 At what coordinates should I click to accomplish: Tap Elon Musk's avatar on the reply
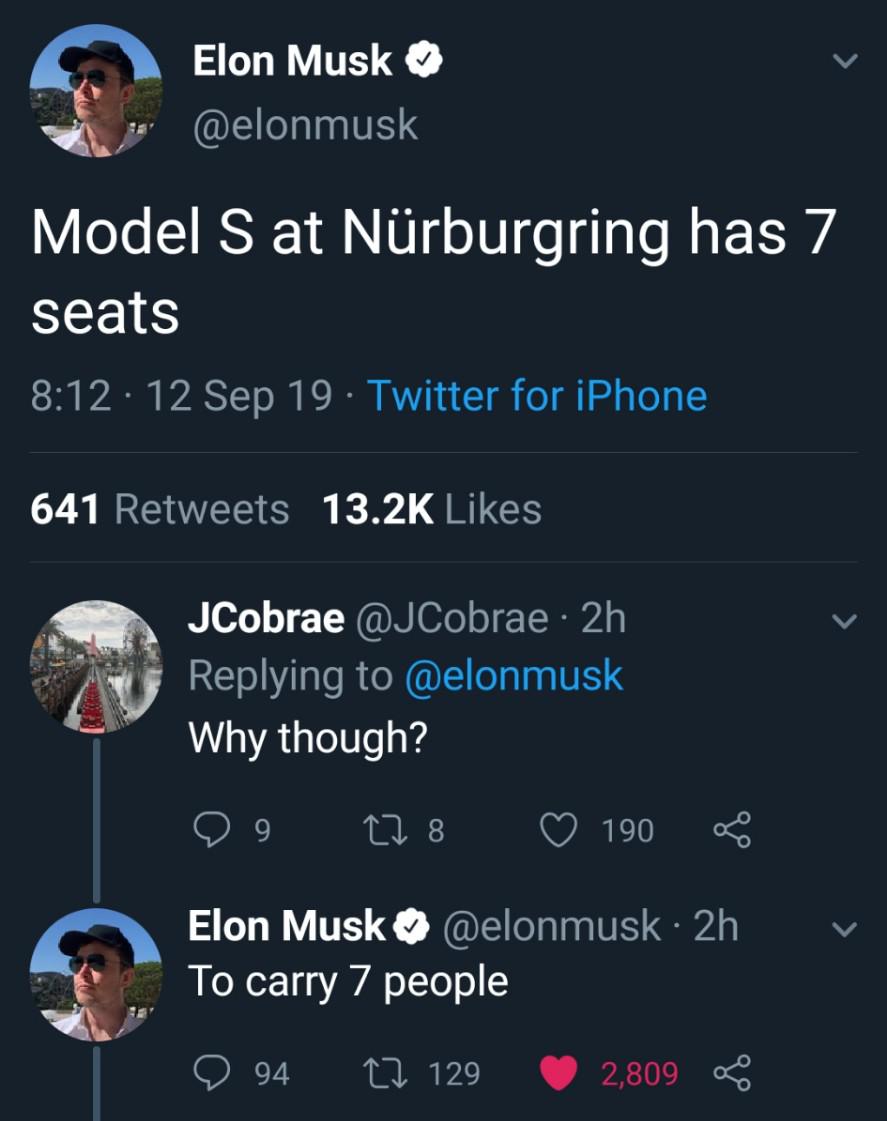click(x=95, y=974)
